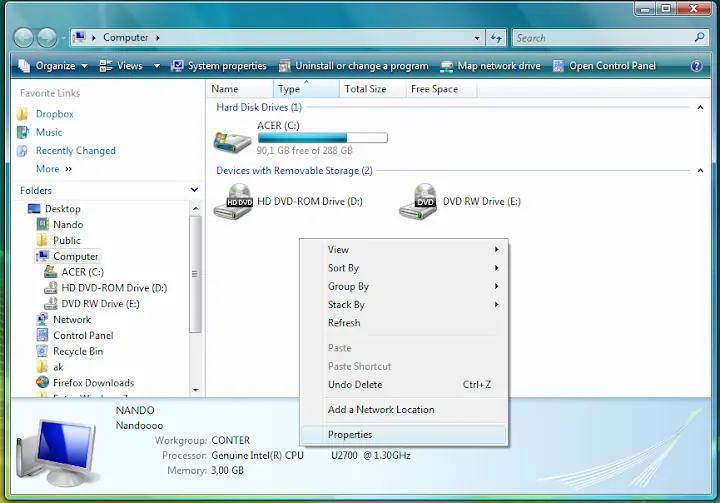The height and width of the screenshot is (503, 720).
Task: Open the Help question mark icon
Action: (x=697, y=66)
